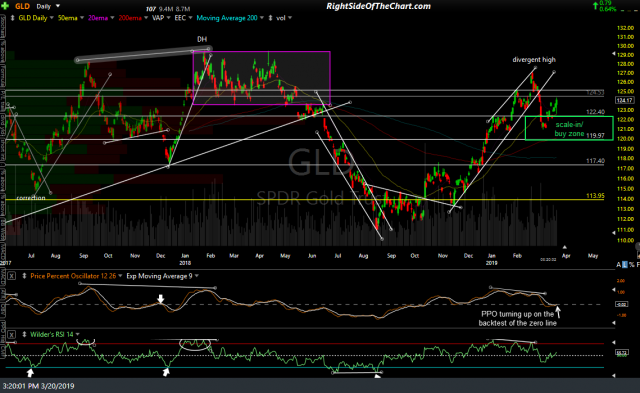Viewport: 640px width, 393px height.
Task: Click the upper scale triangle of the RSI pane
Action: (613, 342)
